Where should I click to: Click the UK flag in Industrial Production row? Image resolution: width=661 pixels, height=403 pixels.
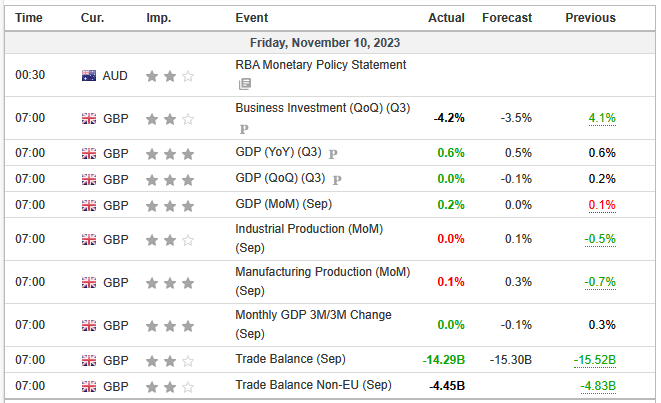coord(89,239)
